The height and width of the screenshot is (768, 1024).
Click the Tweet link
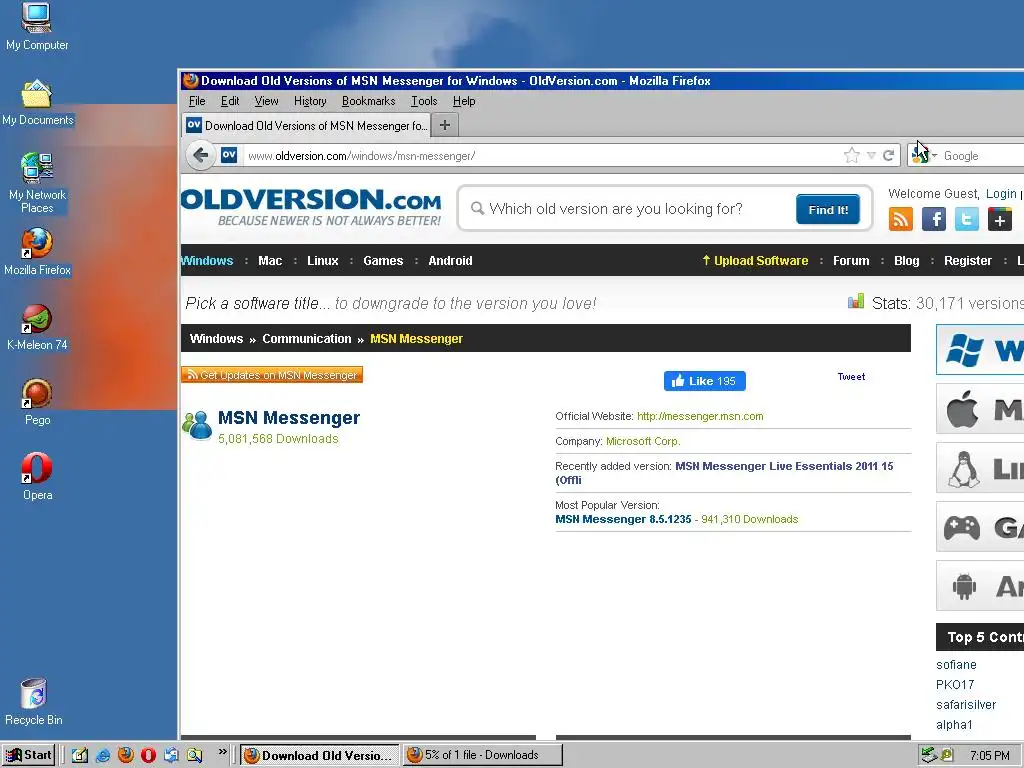click(851, 377)
